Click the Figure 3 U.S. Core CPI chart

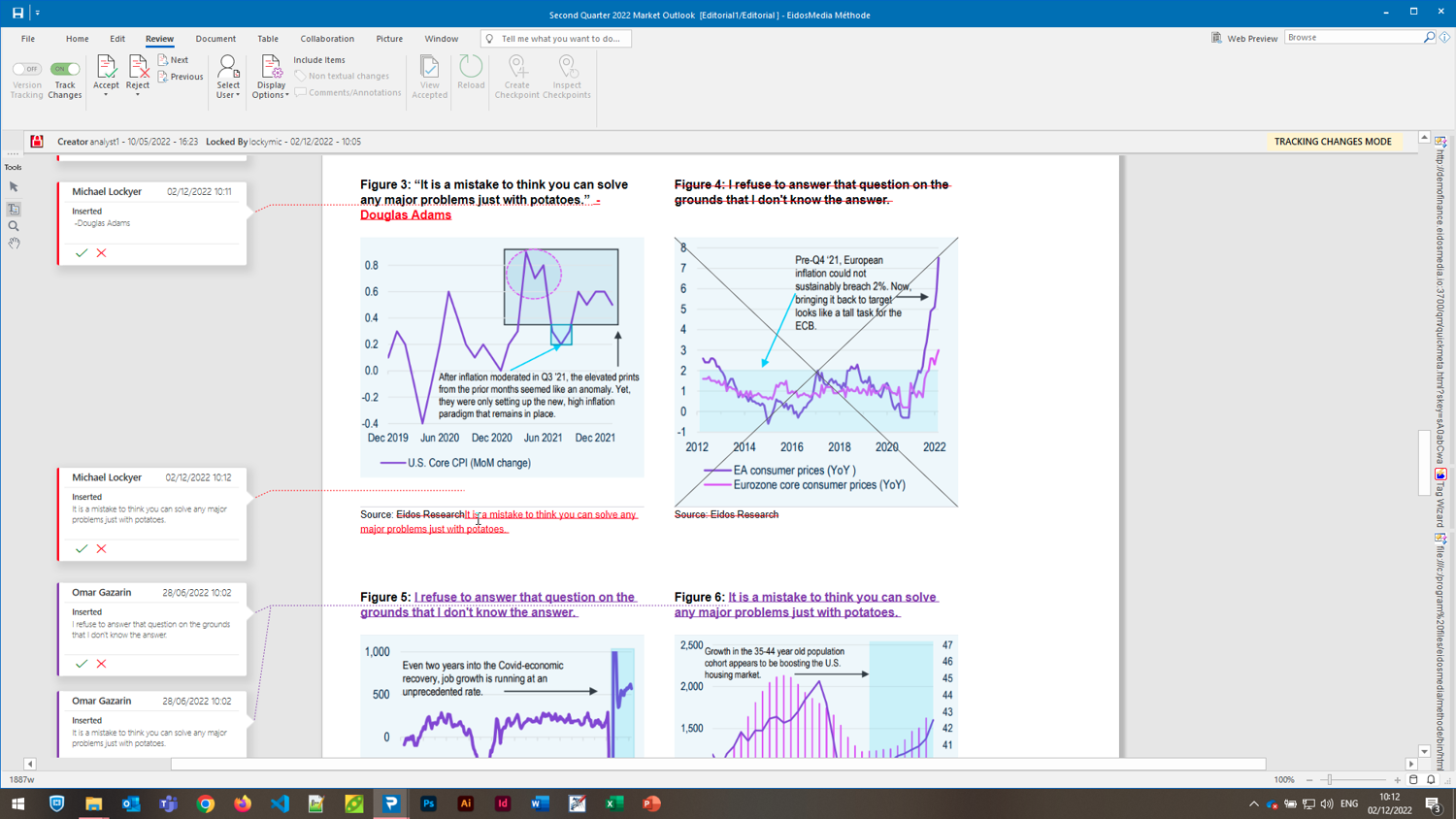(x=502, y=357)
